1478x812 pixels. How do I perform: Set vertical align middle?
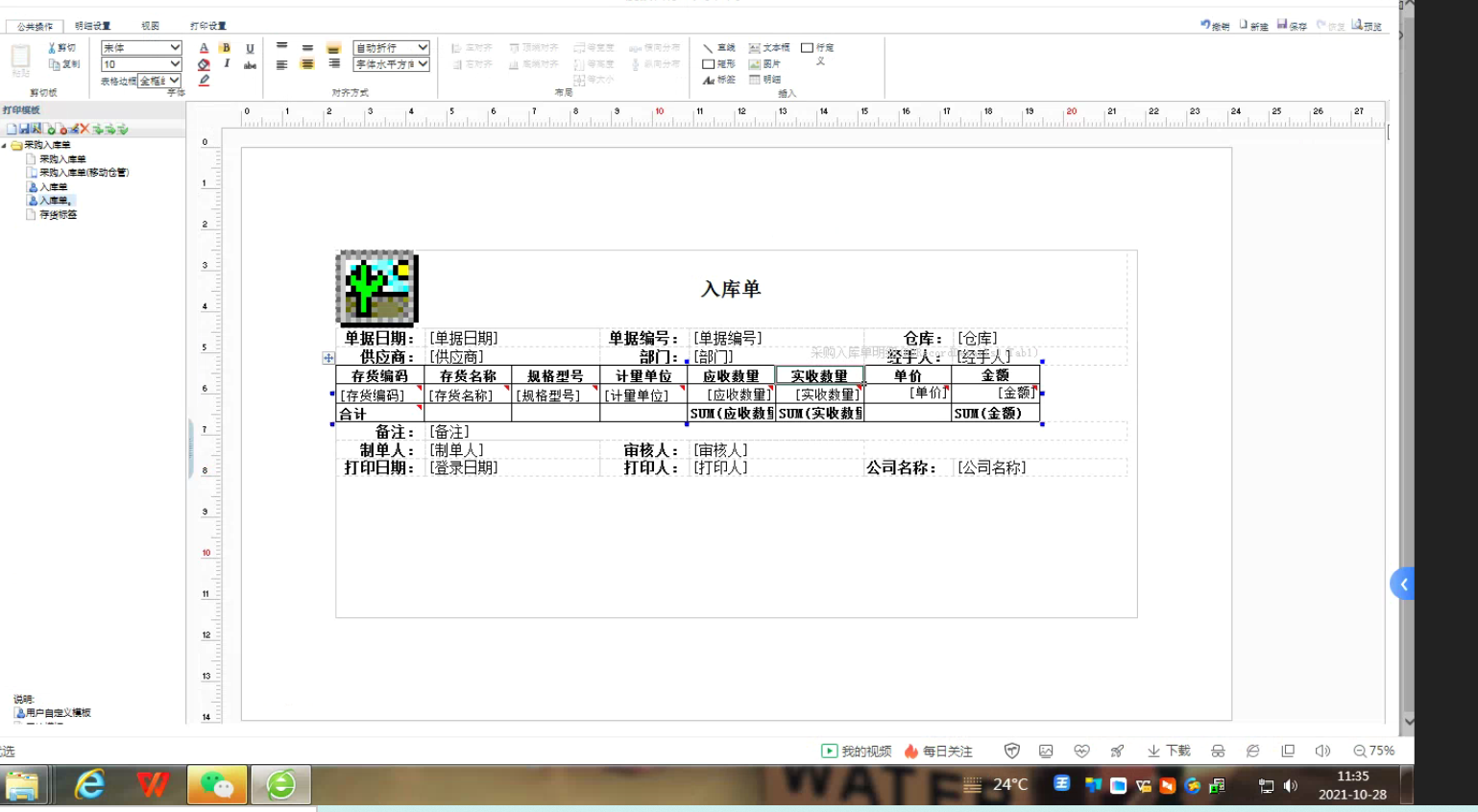click(x=307, y=47)
